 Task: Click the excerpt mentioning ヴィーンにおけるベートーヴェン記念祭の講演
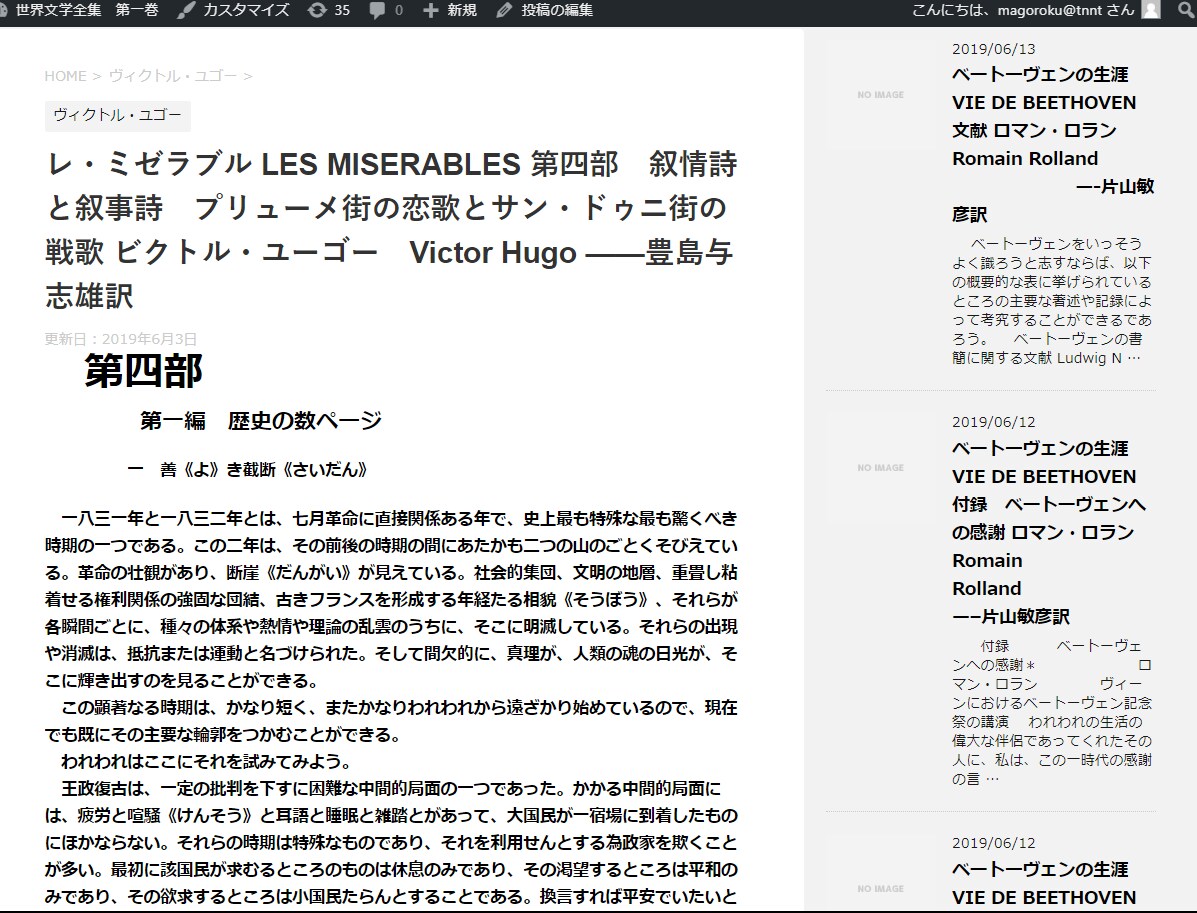click(1053, 712)
